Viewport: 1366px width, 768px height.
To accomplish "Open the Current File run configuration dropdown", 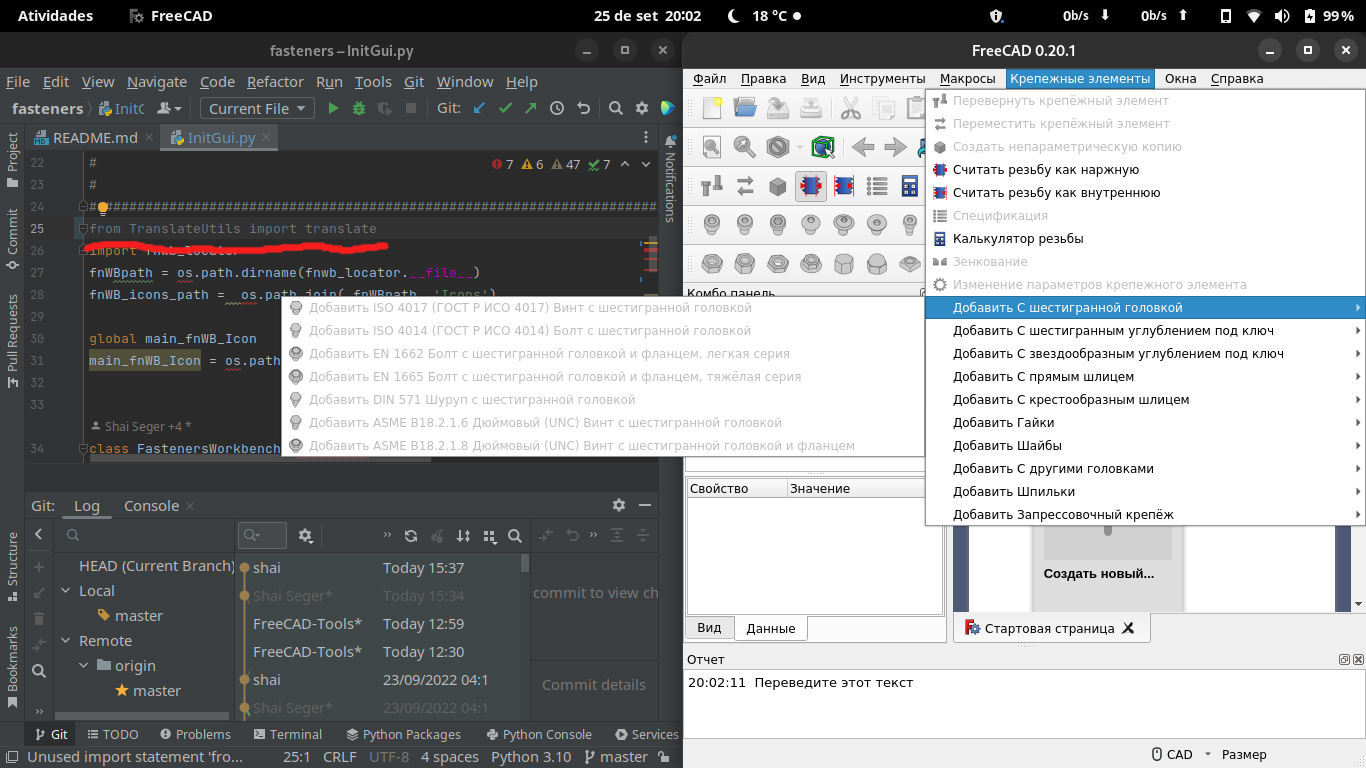I will [x=256, y=107].
